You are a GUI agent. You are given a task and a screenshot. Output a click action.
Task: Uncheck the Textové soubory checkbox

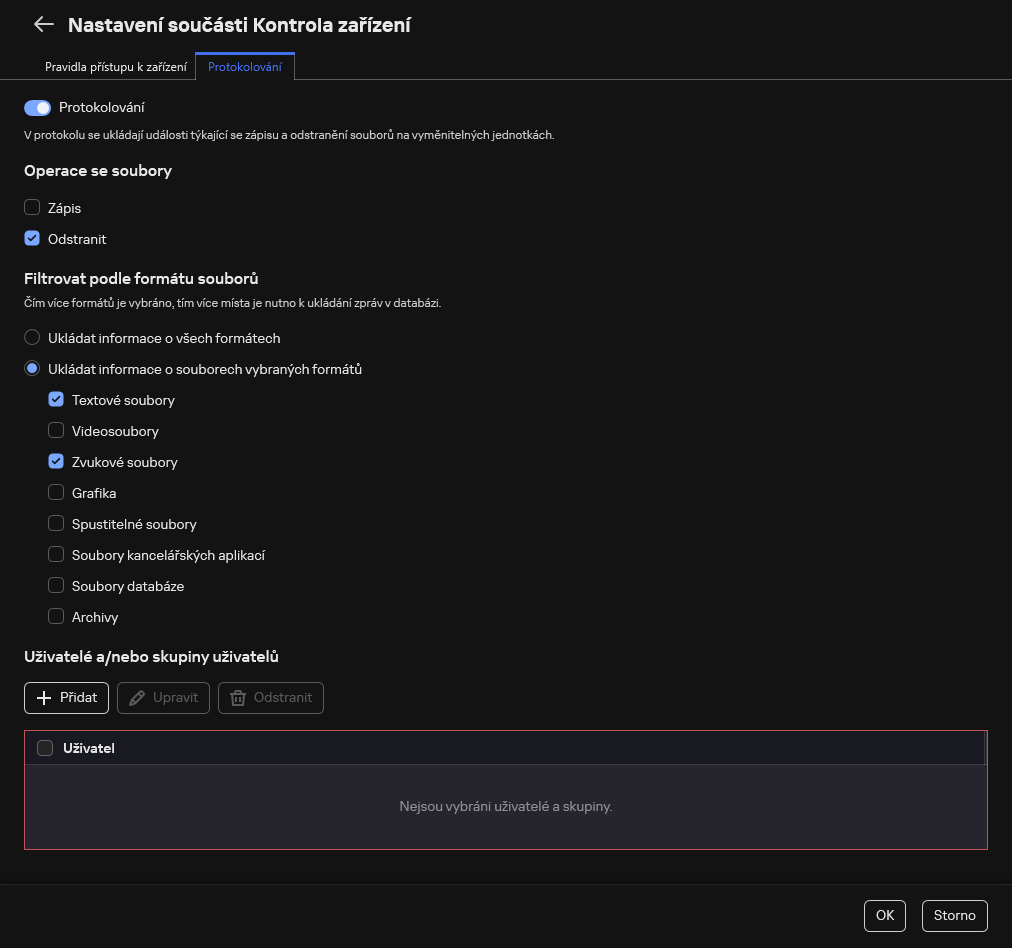coord(56,399)
